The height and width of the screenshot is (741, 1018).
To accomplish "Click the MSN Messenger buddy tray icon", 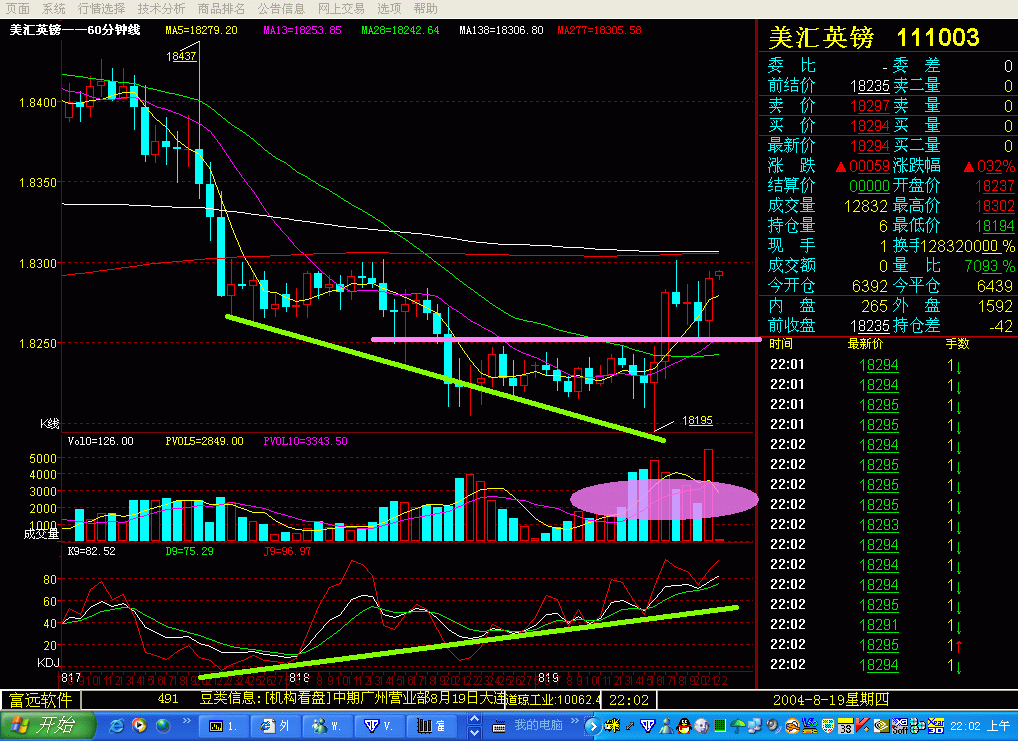I will click(x=666, y=726).
